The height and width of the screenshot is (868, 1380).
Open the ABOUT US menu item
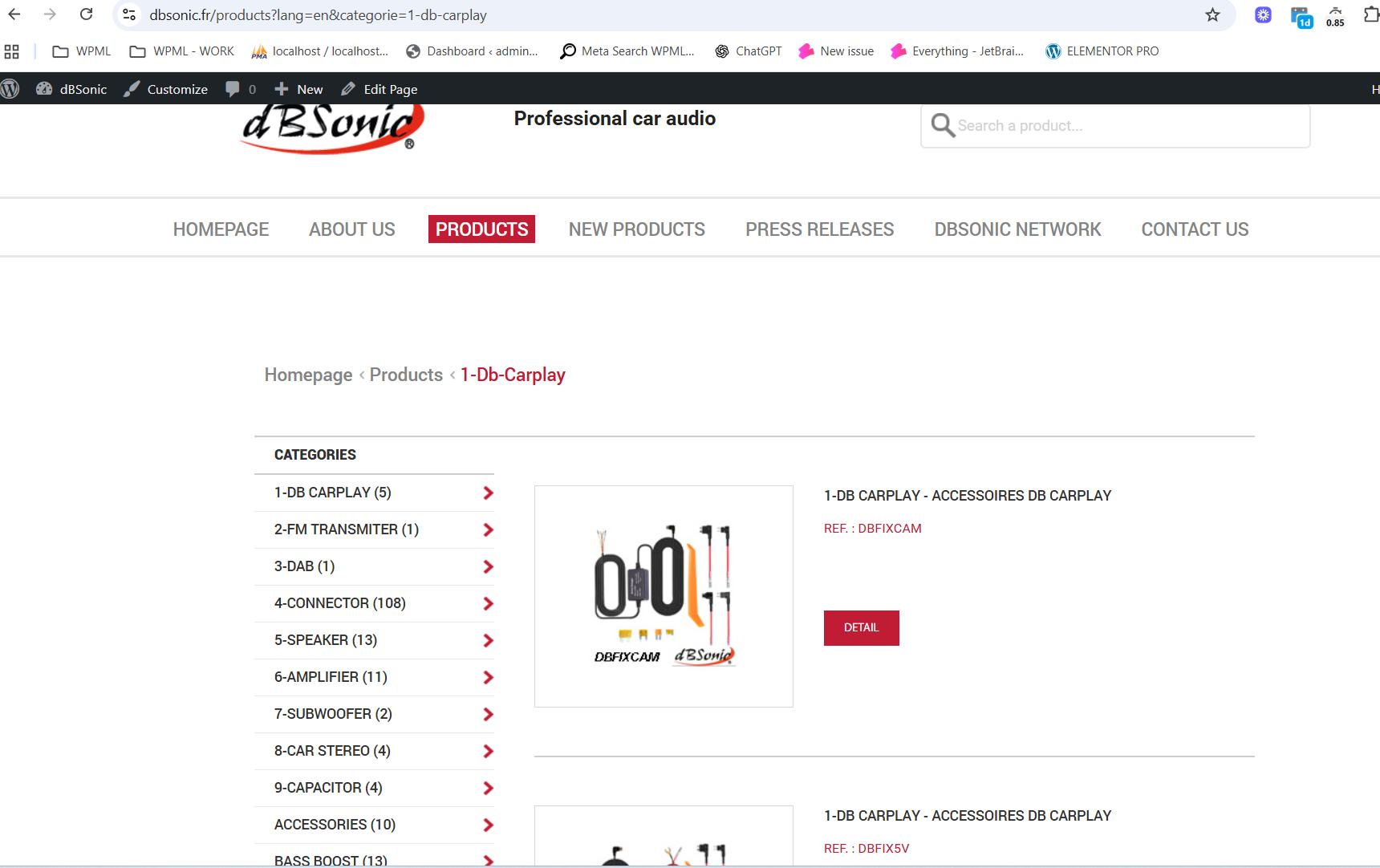click(352, 229)
